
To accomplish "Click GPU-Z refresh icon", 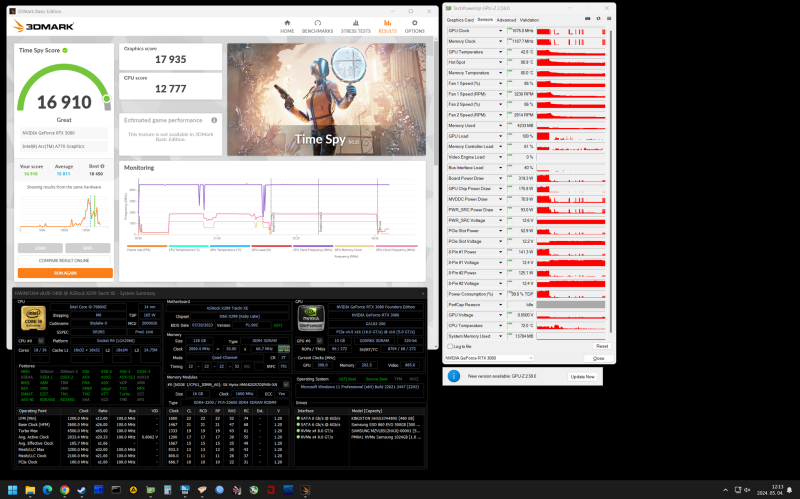I will (x=598, y=18).
